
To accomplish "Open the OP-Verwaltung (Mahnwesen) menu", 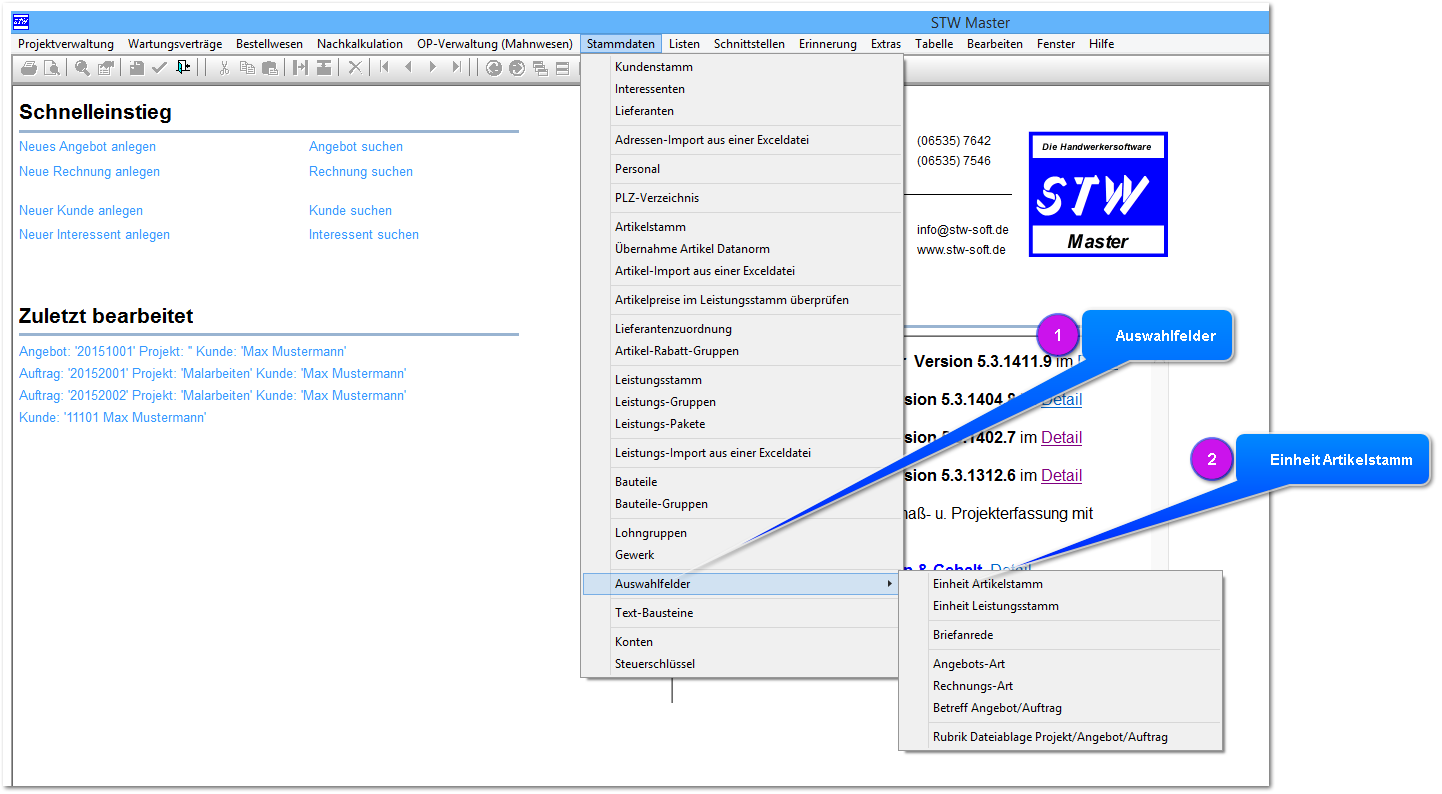I will (495, 44).
